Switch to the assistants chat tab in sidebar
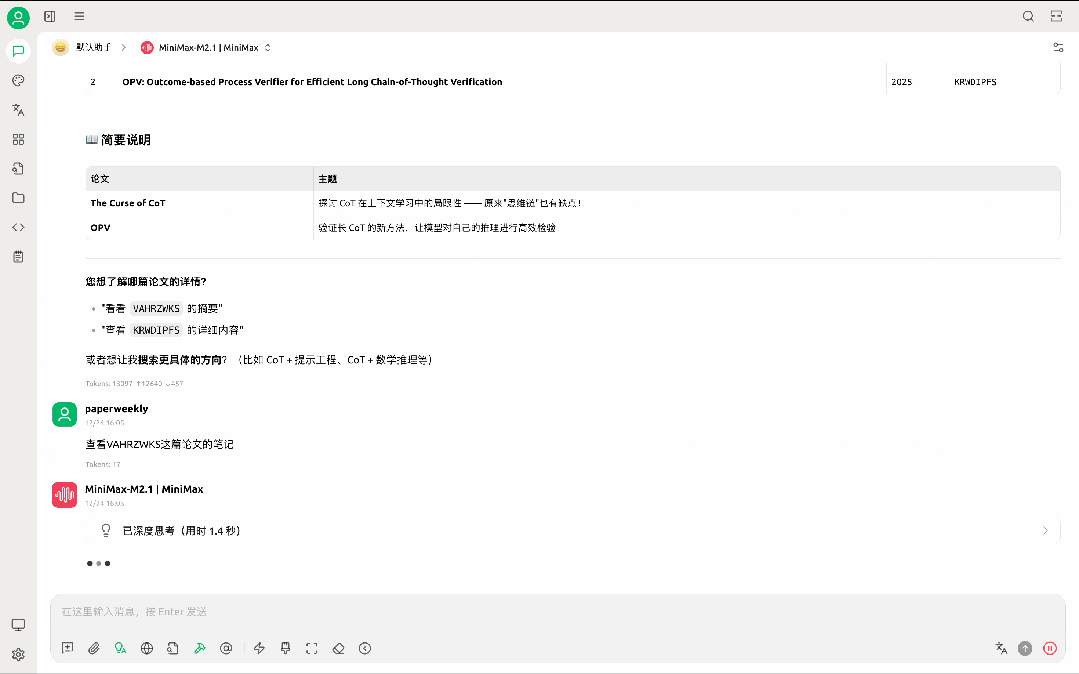Screen dimensions: 1079x674 (x=18, y=51)
